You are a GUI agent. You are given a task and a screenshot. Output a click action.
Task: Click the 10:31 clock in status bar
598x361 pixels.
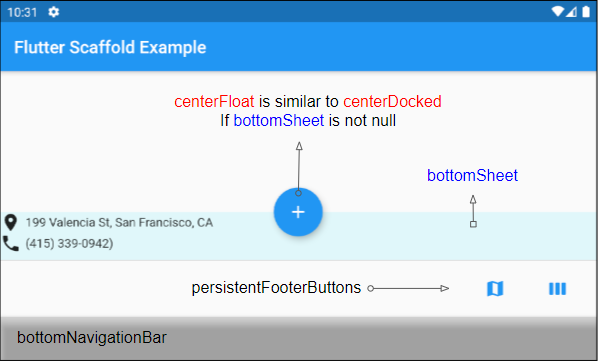[22, 13]
